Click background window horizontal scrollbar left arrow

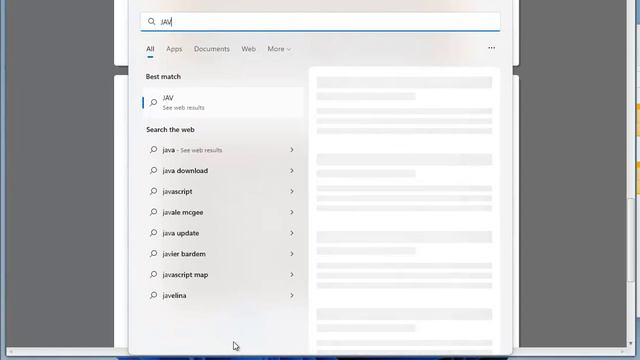[11, 351]
